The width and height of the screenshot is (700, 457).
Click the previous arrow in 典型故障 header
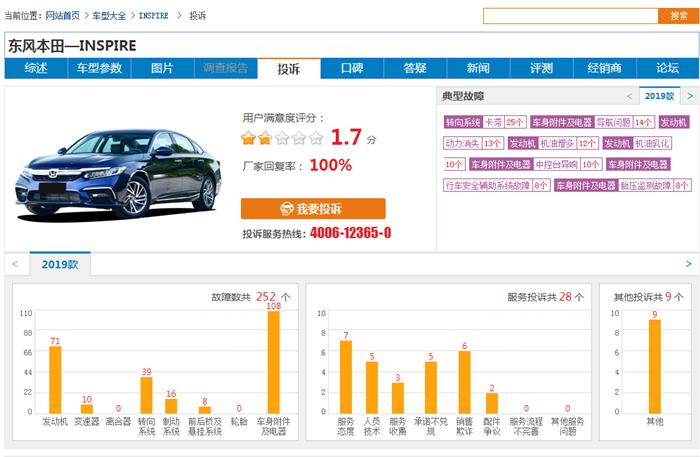click(629, 96)
